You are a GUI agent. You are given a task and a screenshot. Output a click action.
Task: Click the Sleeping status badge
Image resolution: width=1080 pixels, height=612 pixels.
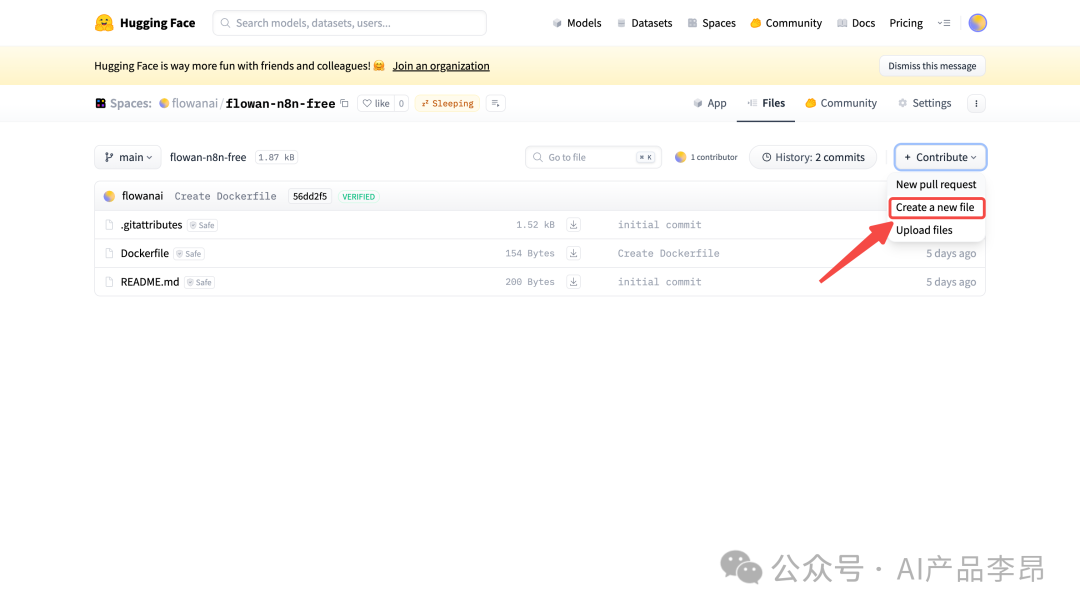(447, 103)
